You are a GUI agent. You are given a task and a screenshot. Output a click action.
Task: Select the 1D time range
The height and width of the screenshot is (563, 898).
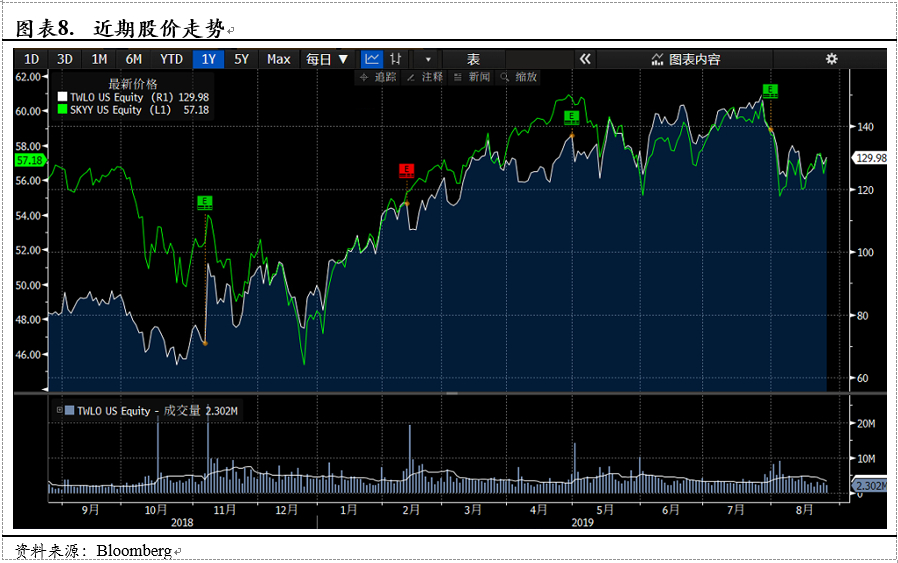pos(31,60)
